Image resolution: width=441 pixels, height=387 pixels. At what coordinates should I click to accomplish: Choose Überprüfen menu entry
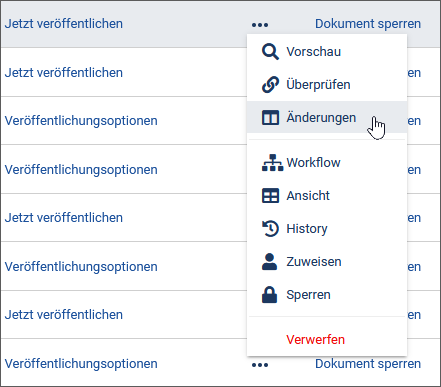click(327, 84)
